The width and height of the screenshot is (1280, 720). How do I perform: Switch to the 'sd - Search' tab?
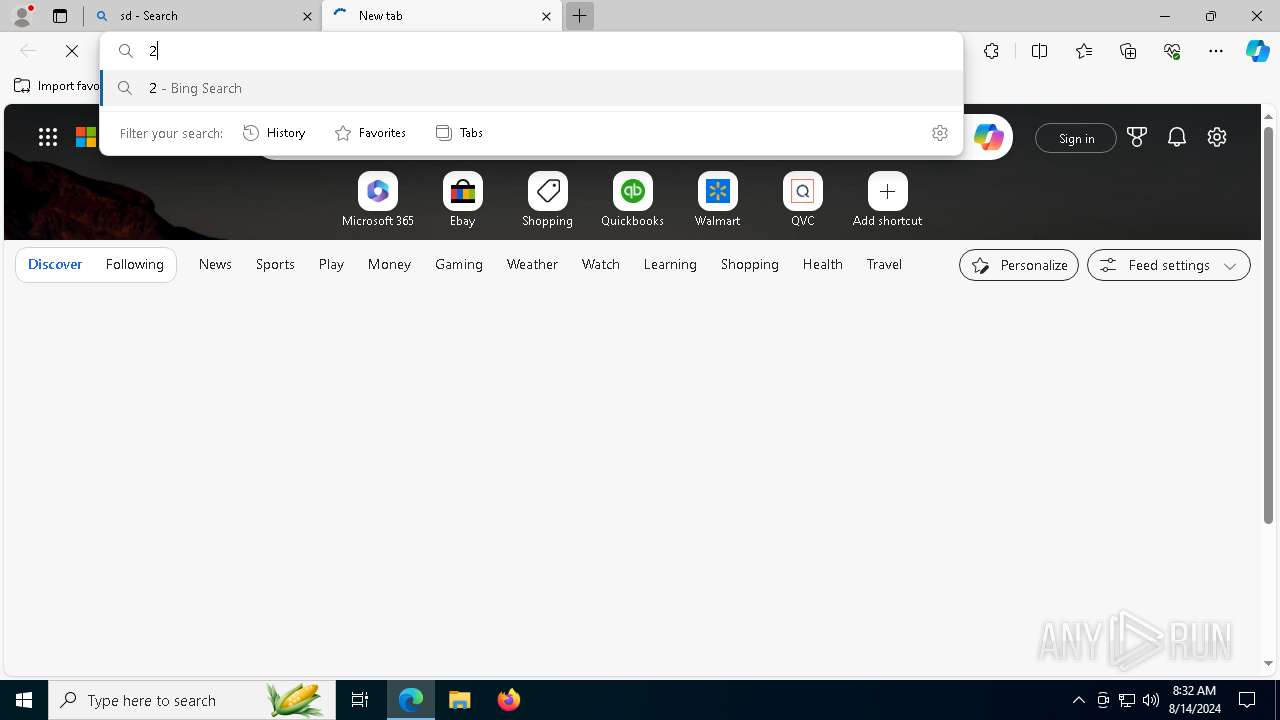point(203,16)
